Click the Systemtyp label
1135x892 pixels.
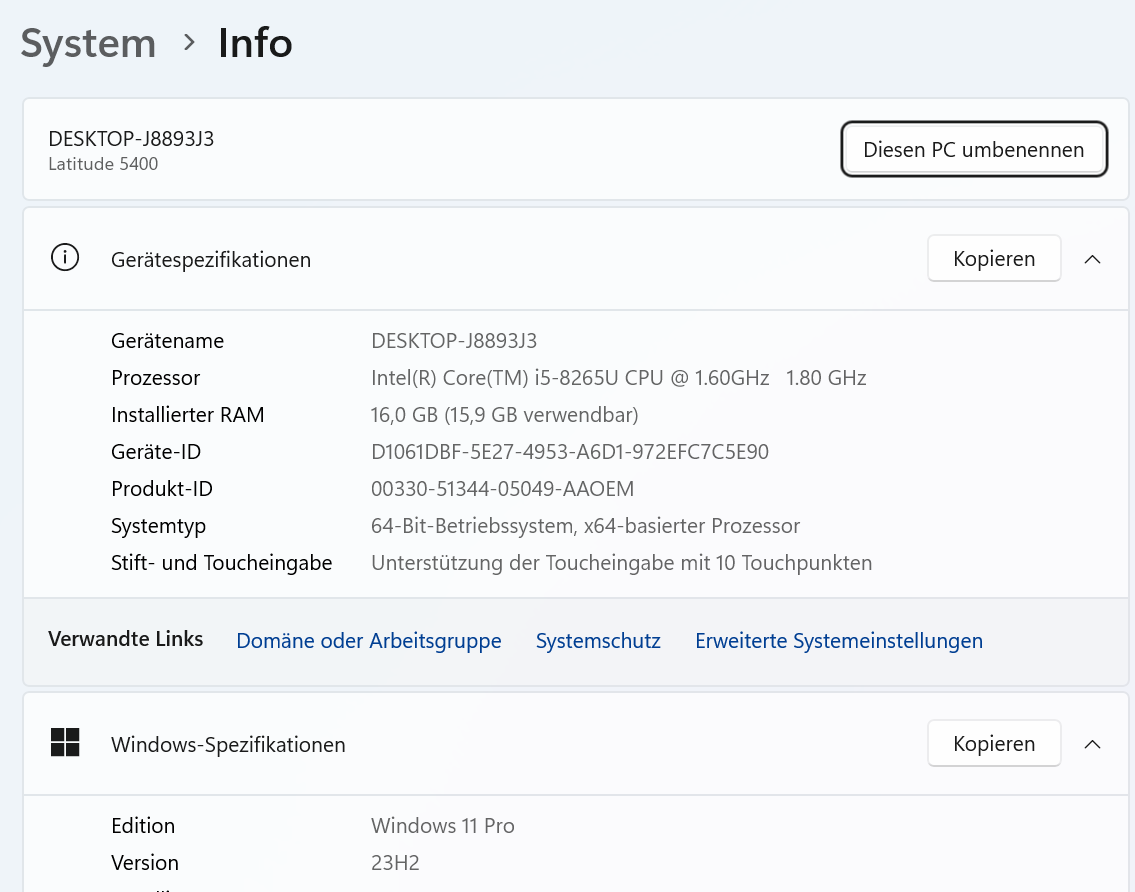pos(158,526)
